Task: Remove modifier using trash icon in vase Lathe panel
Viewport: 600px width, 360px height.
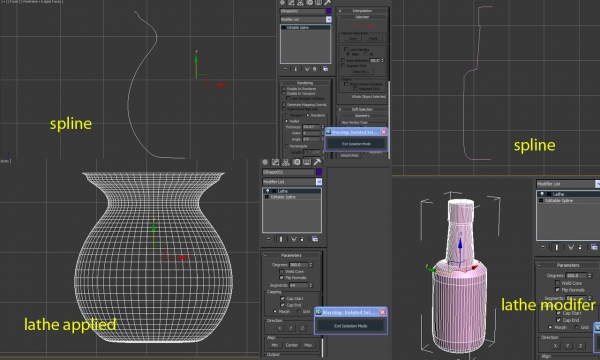Action: (x=302, y=239)
